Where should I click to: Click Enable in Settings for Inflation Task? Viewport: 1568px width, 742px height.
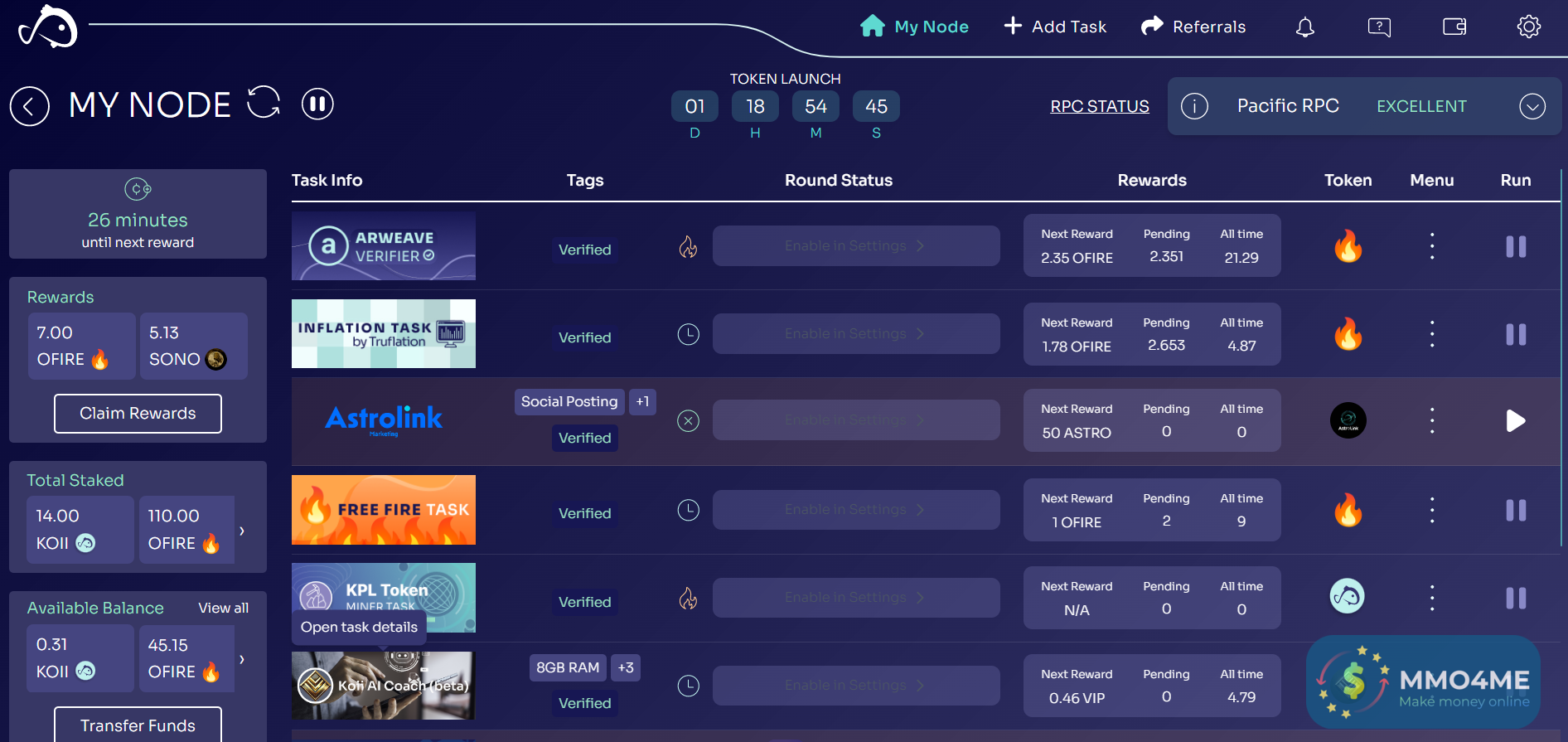pyautogui.click(x=856, y=334)
